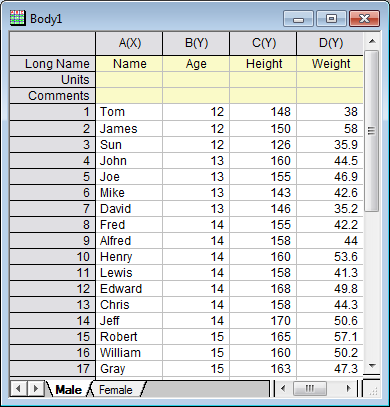Click the vertical scrollbar up arrow
This screenshot has height=407, width=390.
pos(372,41)
